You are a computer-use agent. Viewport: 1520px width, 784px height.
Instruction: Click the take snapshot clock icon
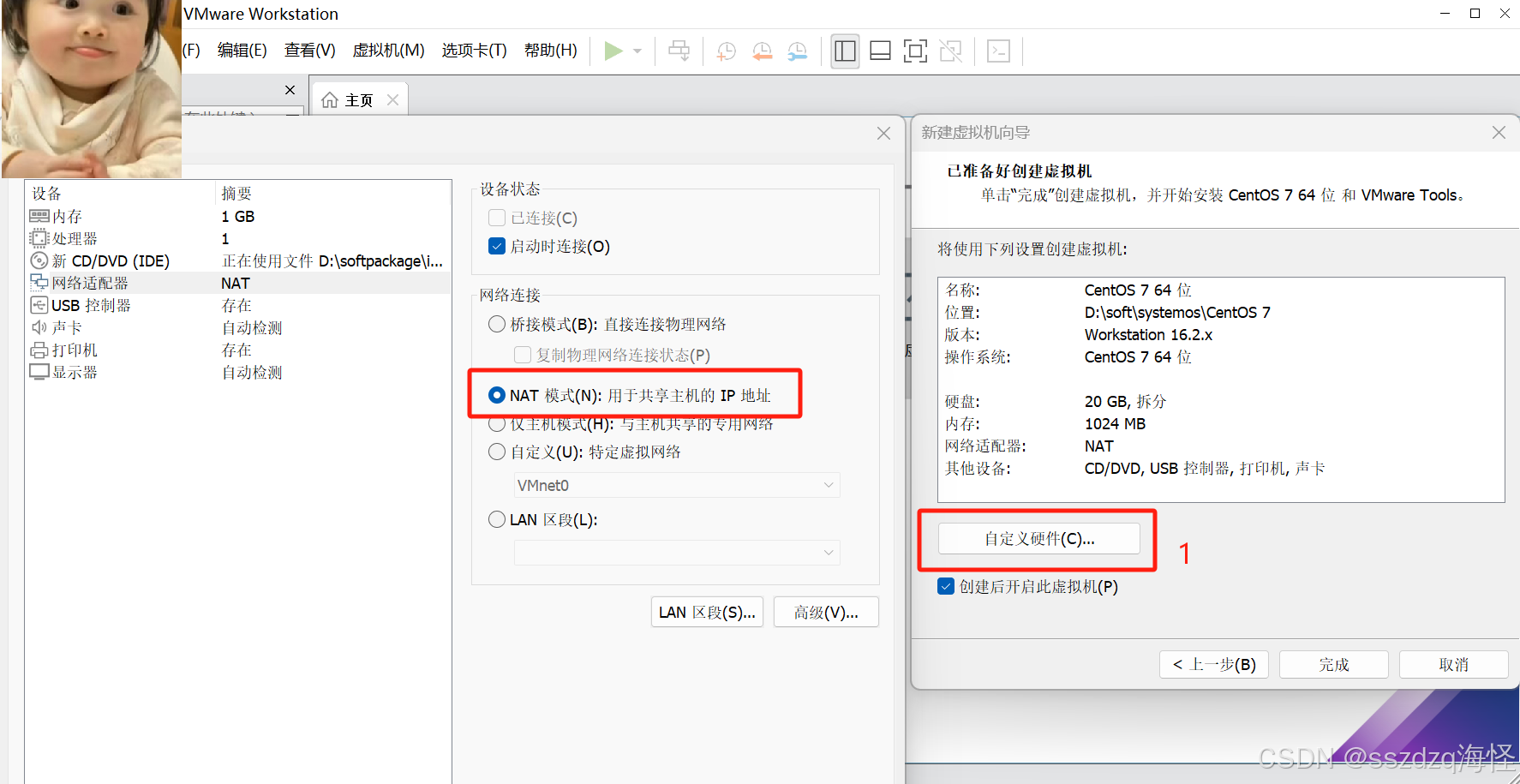727,51
